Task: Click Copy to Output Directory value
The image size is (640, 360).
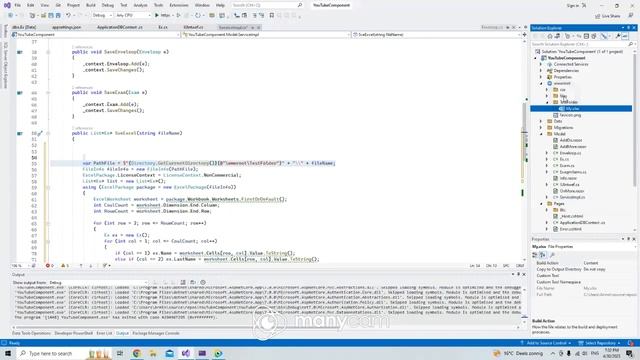Action: click(x=595, y=269)
